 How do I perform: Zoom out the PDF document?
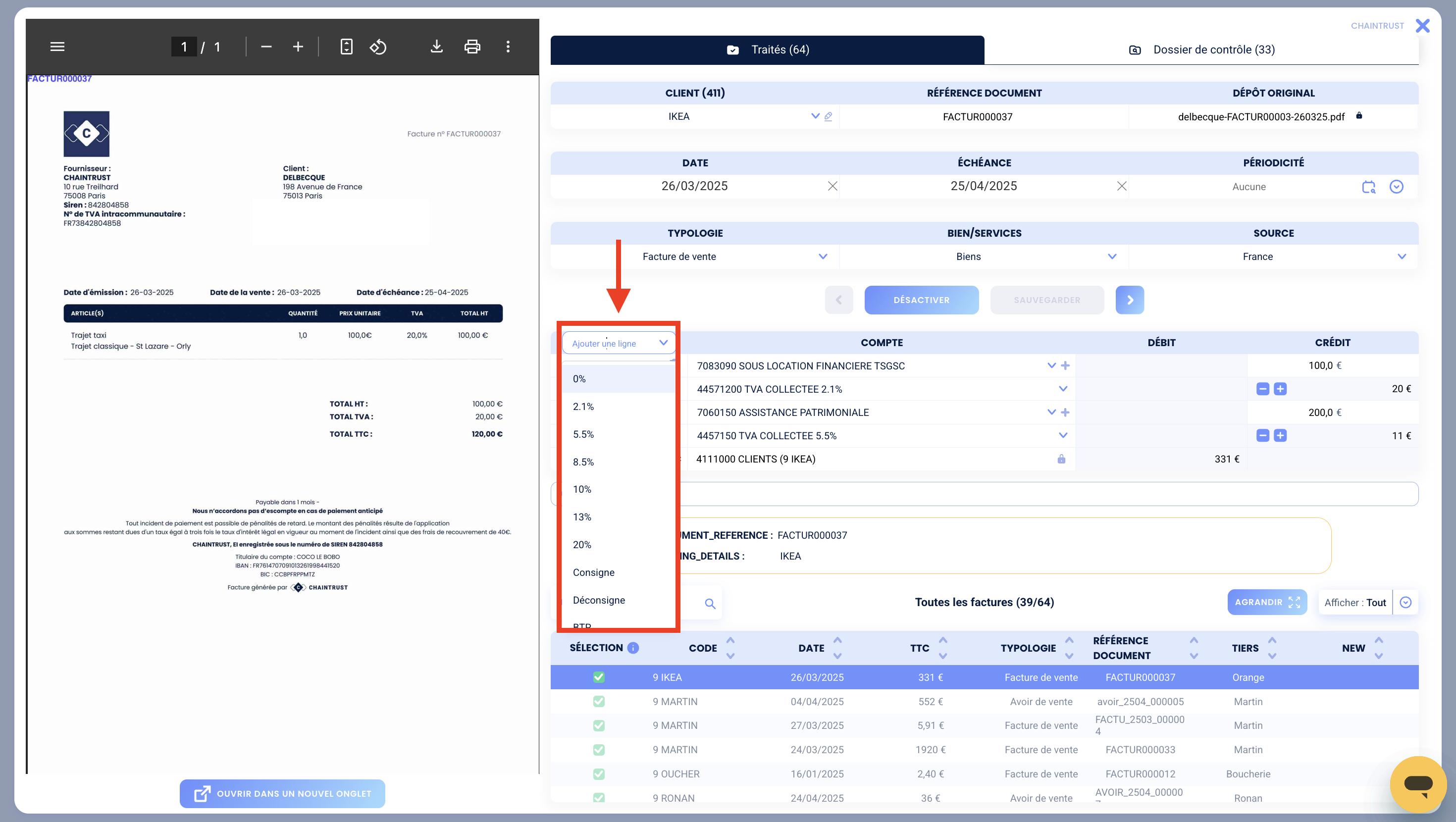click(x=266, y=47)
